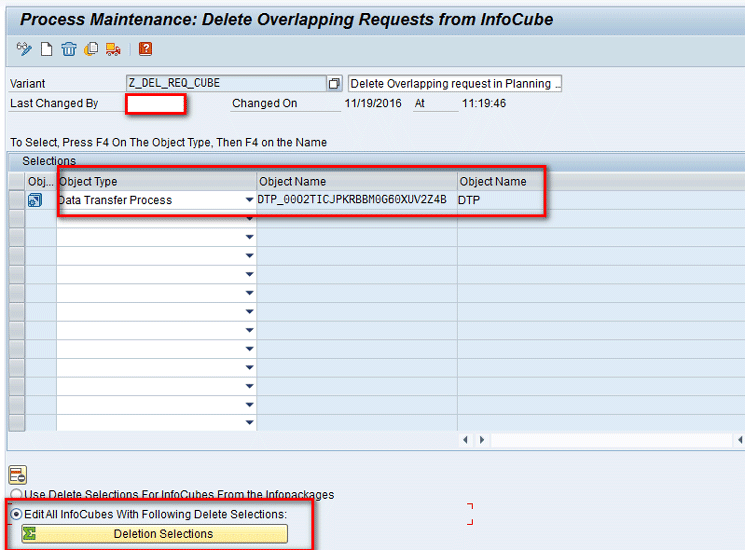Click the Delete trash can icon
Image resolution: width=745 pixels, height=550 pixels.
click(x=69, y=49)
